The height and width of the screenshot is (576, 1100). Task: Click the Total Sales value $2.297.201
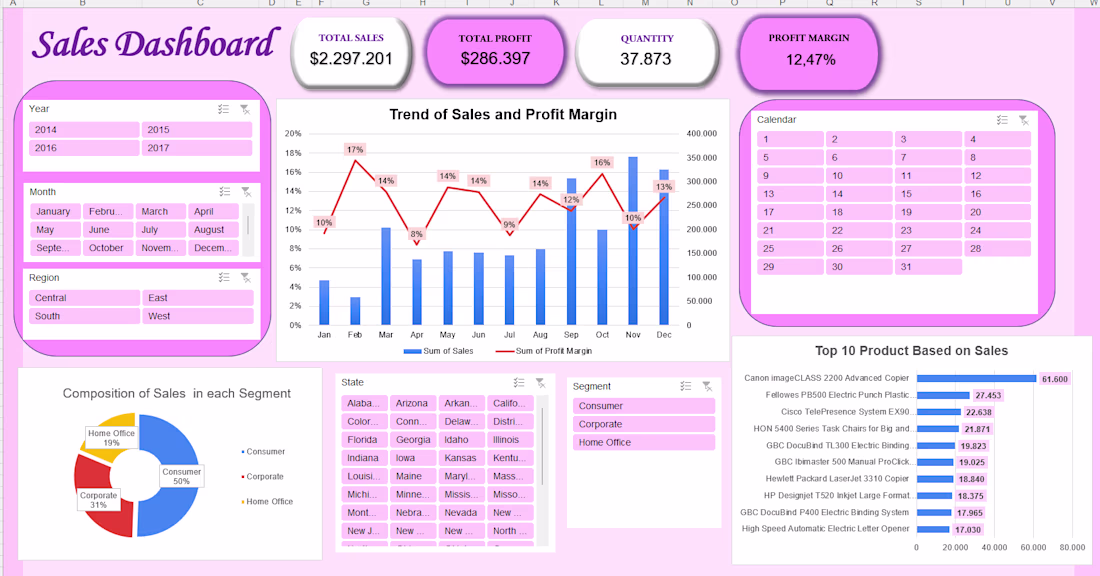(x=351, y=59)
